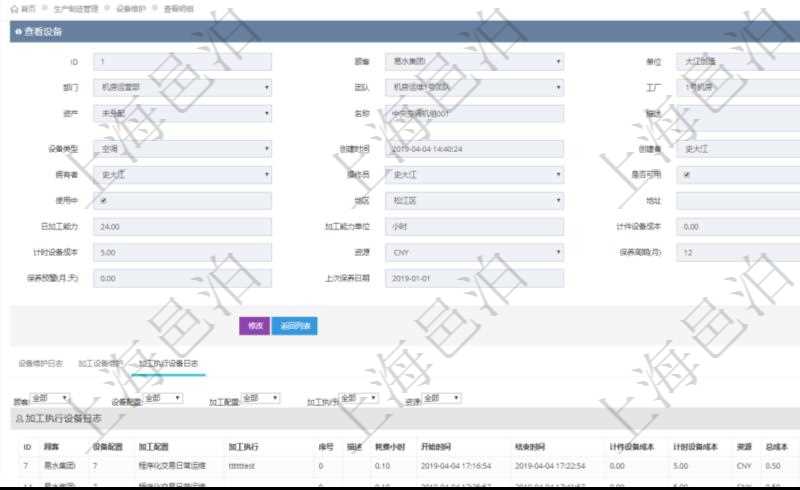Click the 查看设备 panel header icon

pyautogui.click(x=18, y=32)
